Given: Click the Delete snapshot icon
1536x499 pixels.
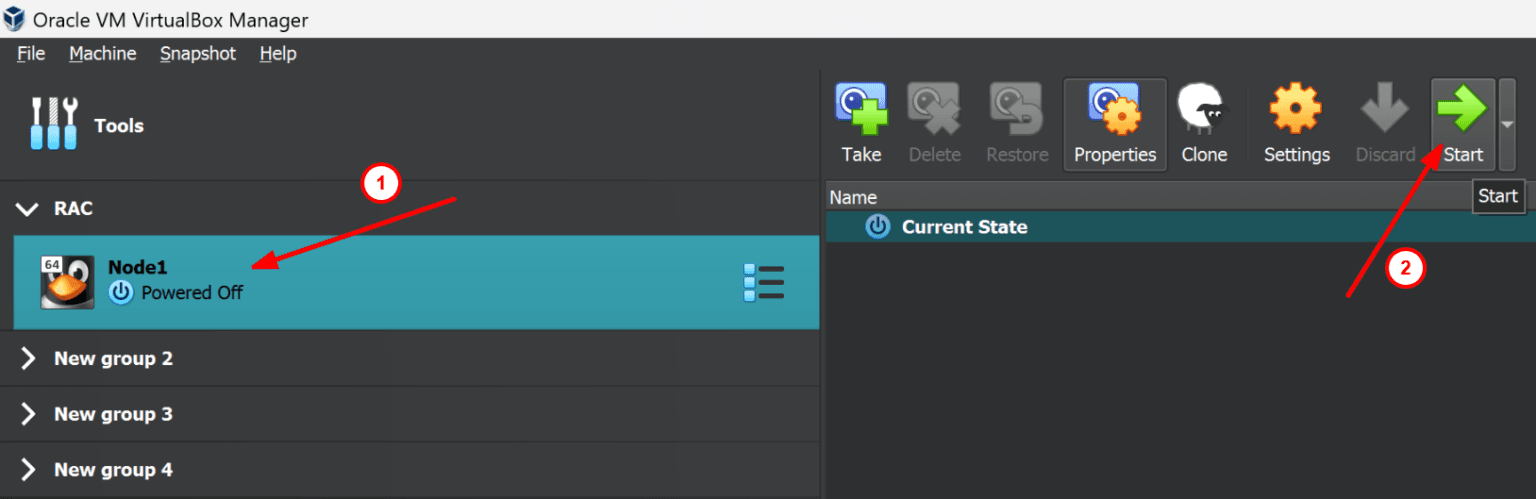Looking at the screenshot, I should click(934, 110).
